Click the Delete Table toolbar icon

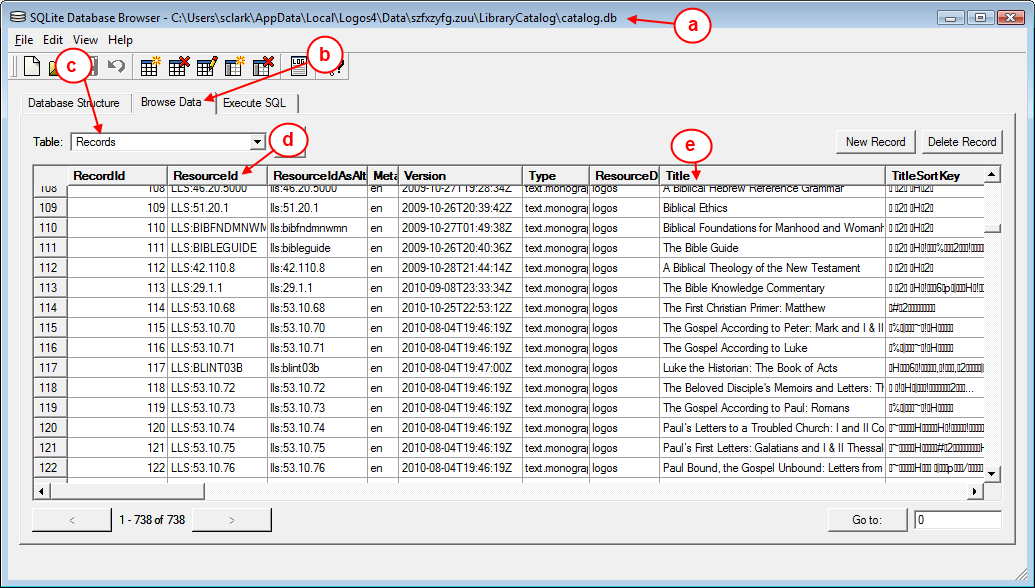179,66
